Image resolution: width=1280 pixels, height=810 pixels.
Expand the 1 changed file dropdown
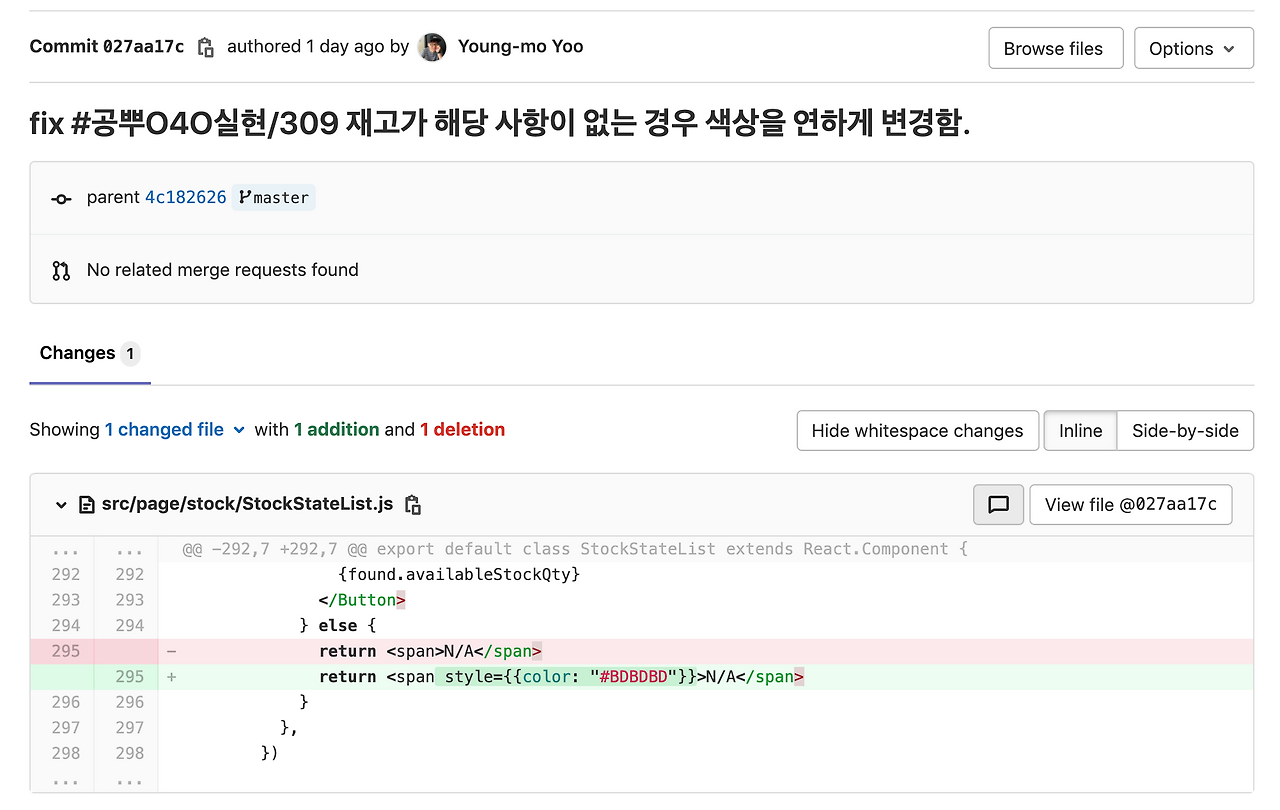(175, 430)
